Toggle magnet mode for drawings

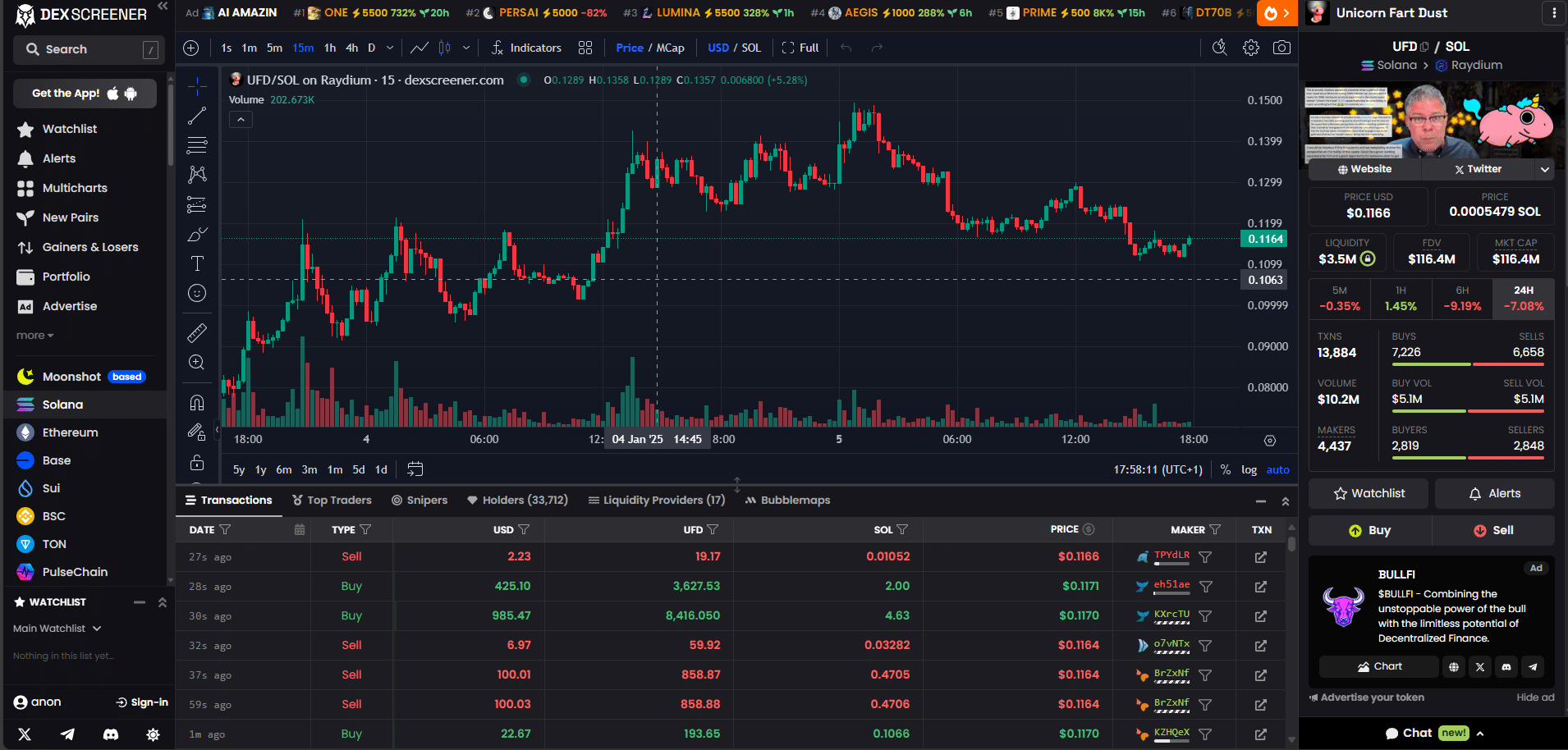197,402
